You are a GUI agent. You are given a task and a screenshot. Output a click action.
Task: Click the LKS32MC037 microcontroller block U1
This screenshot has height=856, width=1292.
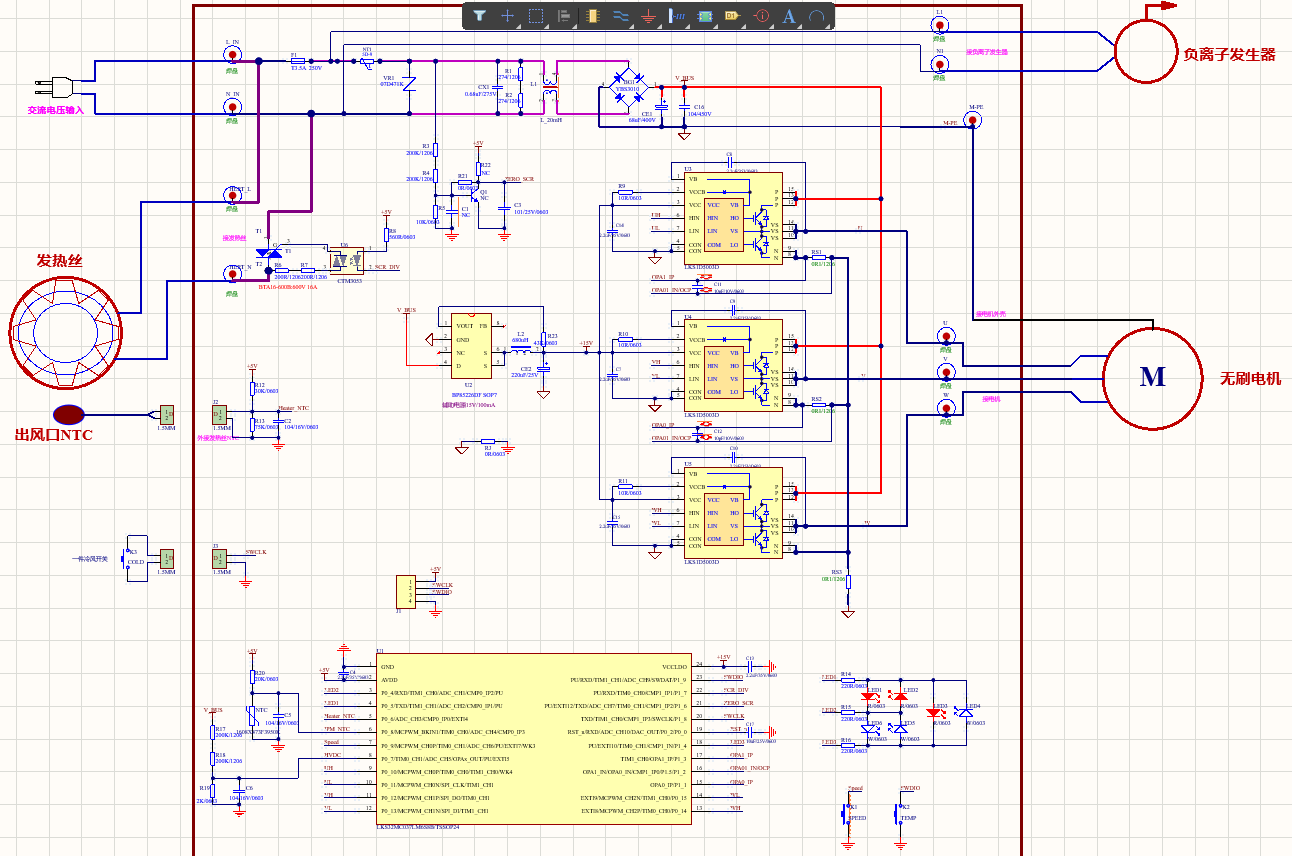coord(532,739)
